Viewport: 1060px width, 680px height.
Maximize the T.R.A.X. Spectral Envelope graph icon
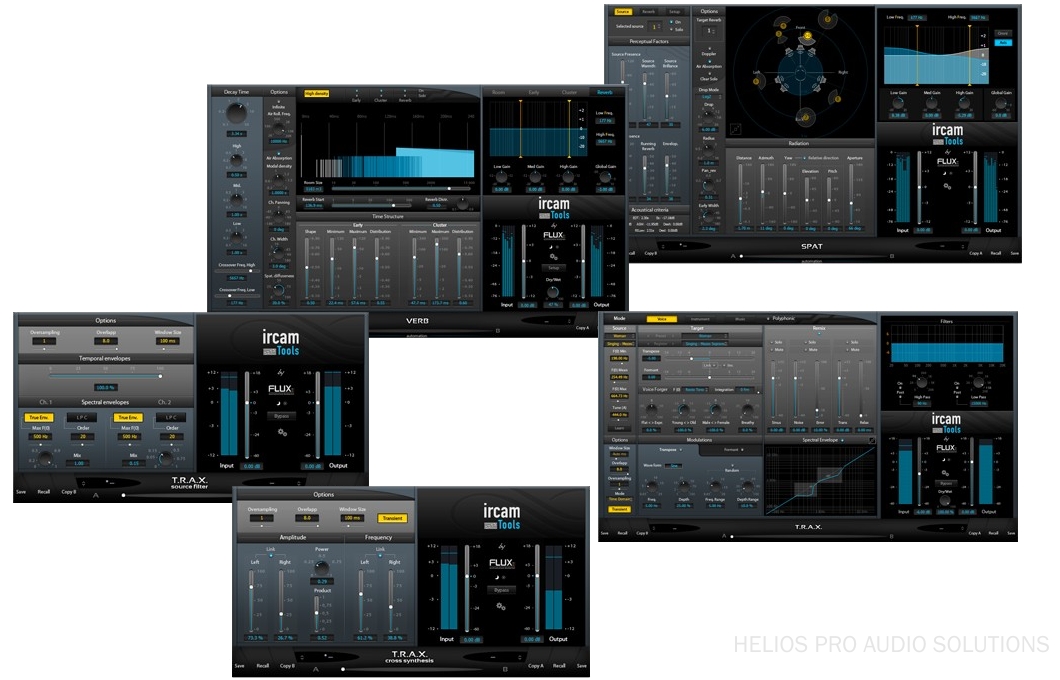tap(871, 440)
